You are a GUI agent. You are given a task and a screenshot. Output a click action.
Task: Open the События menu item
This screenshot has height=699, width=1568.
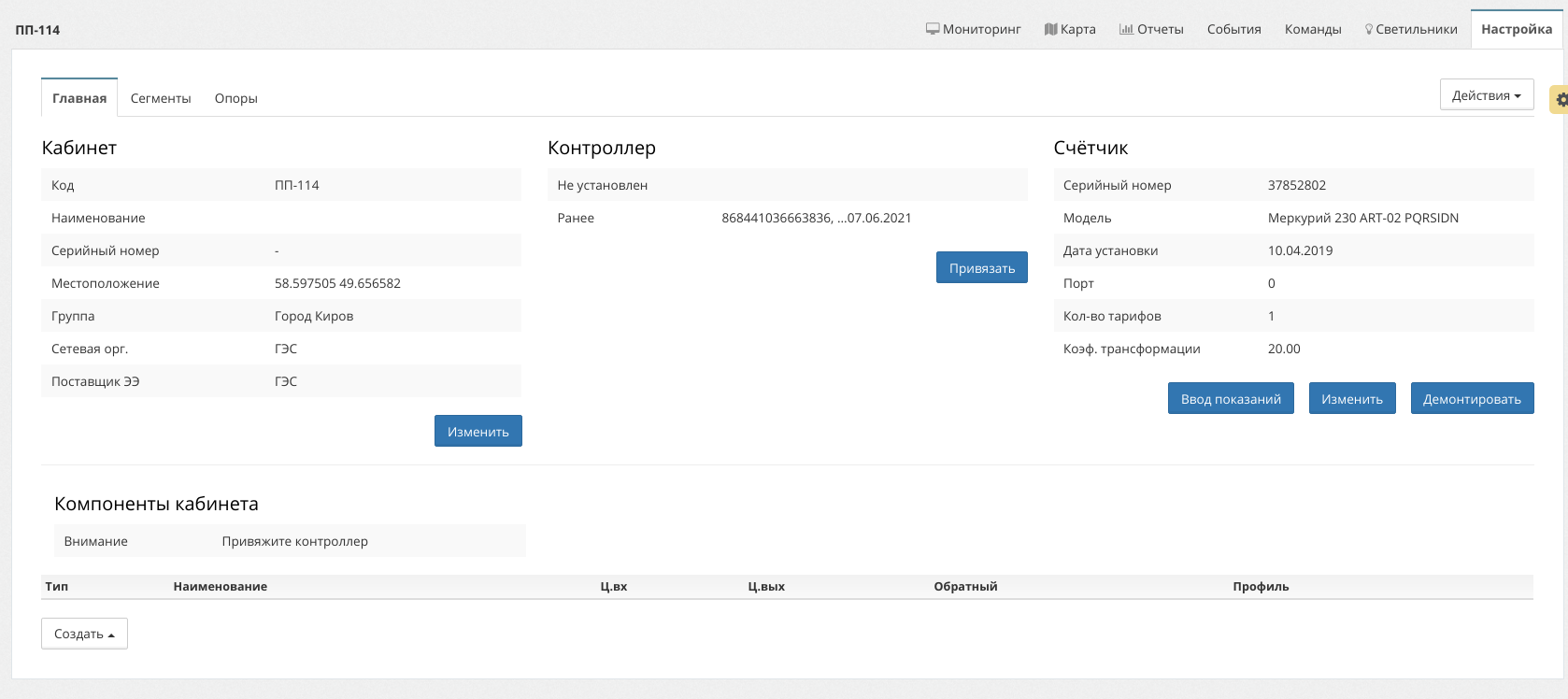pos(1233,29)
